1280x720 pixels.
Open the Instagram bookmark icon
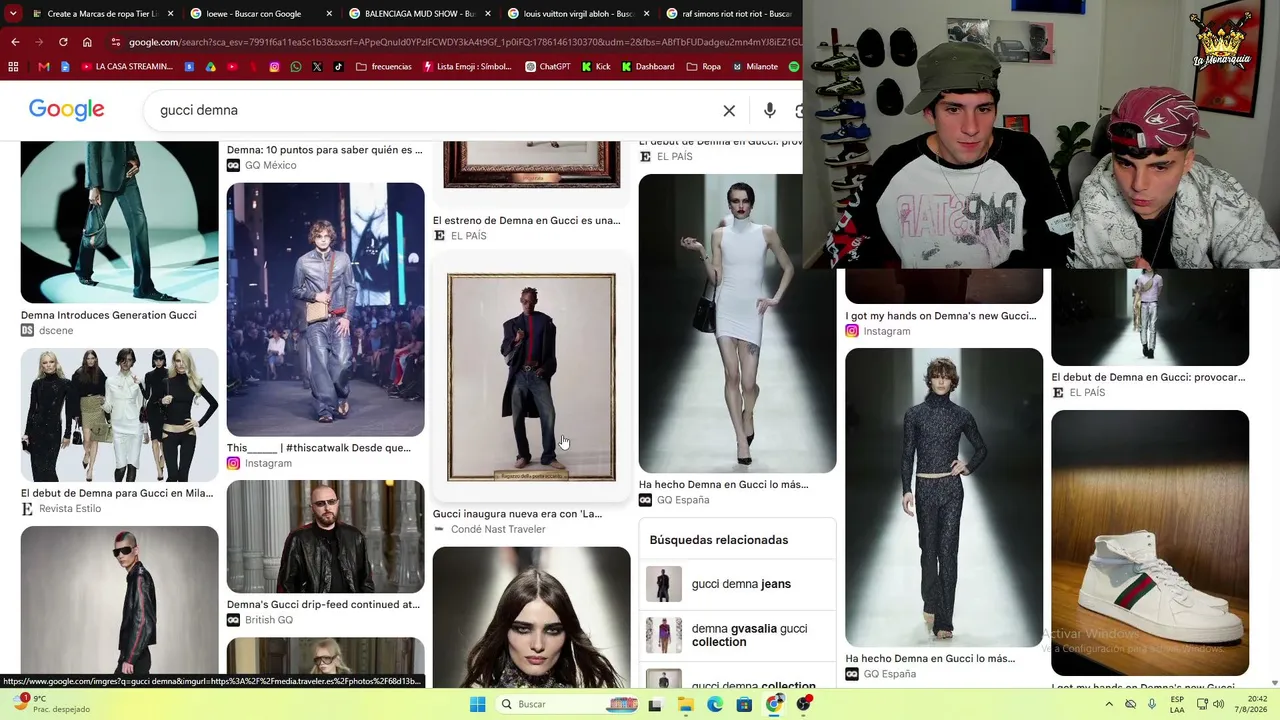pyautogui.click(x=275, y=67)
